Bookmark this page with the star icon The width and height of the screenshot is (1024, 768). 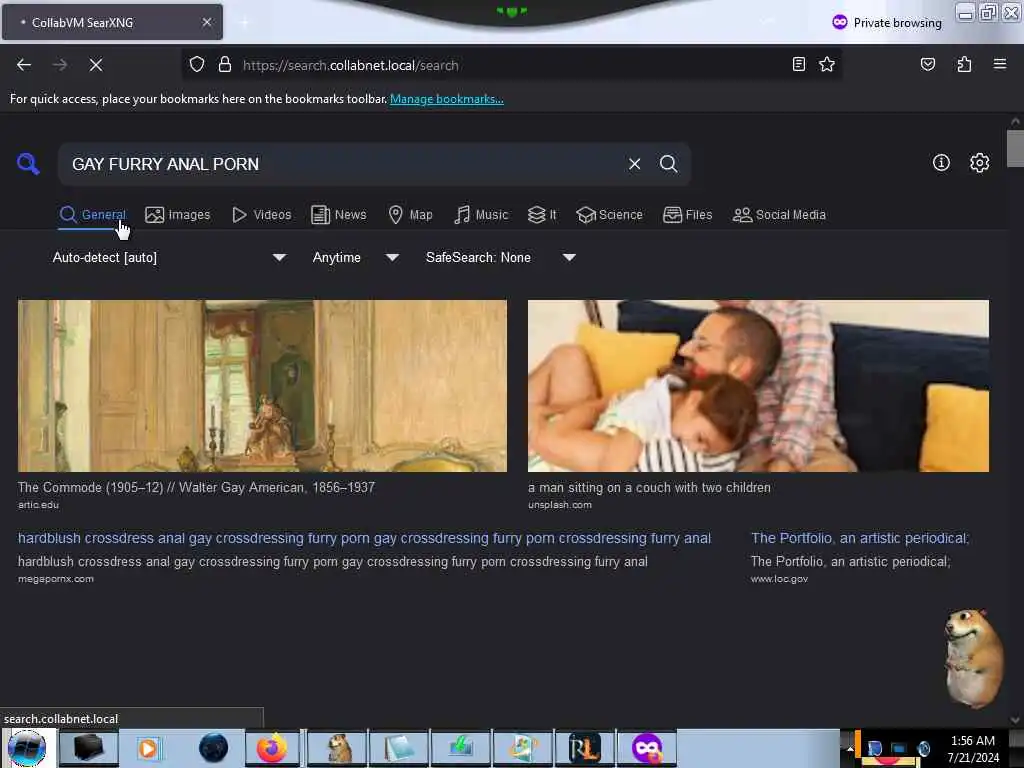[827, 64]
